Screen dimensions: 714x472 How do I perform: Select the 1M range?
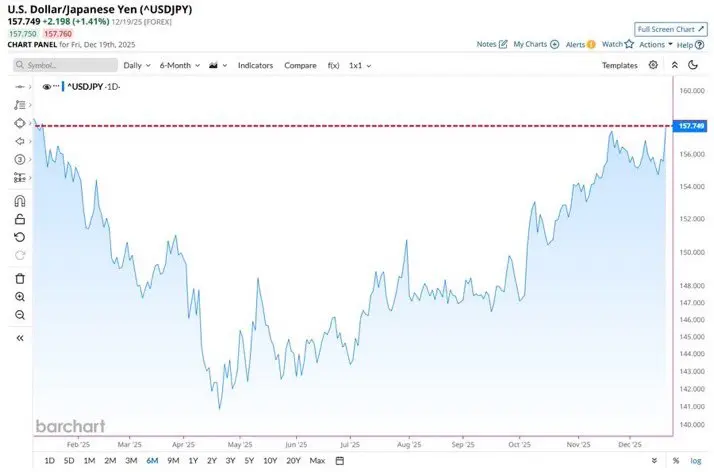[89, 461]
